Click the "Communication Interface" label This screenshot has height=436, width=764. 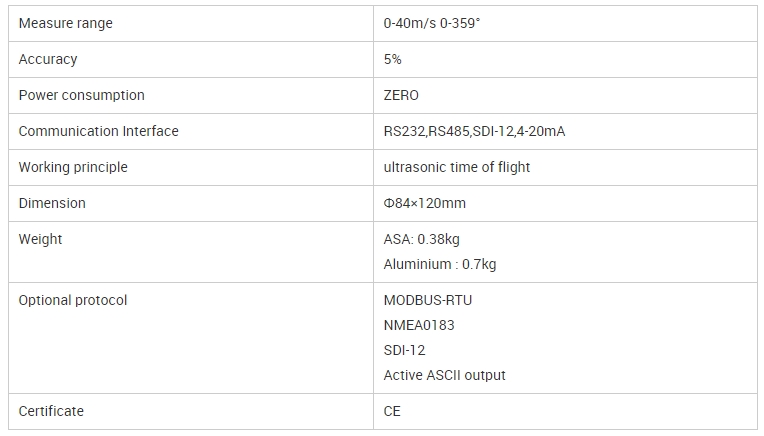pos(99,131)
